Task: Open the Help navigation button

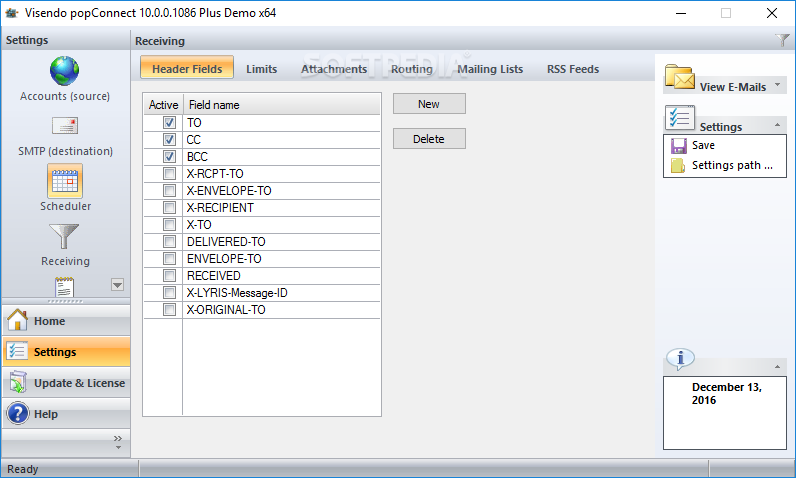Action: point(66,413)
